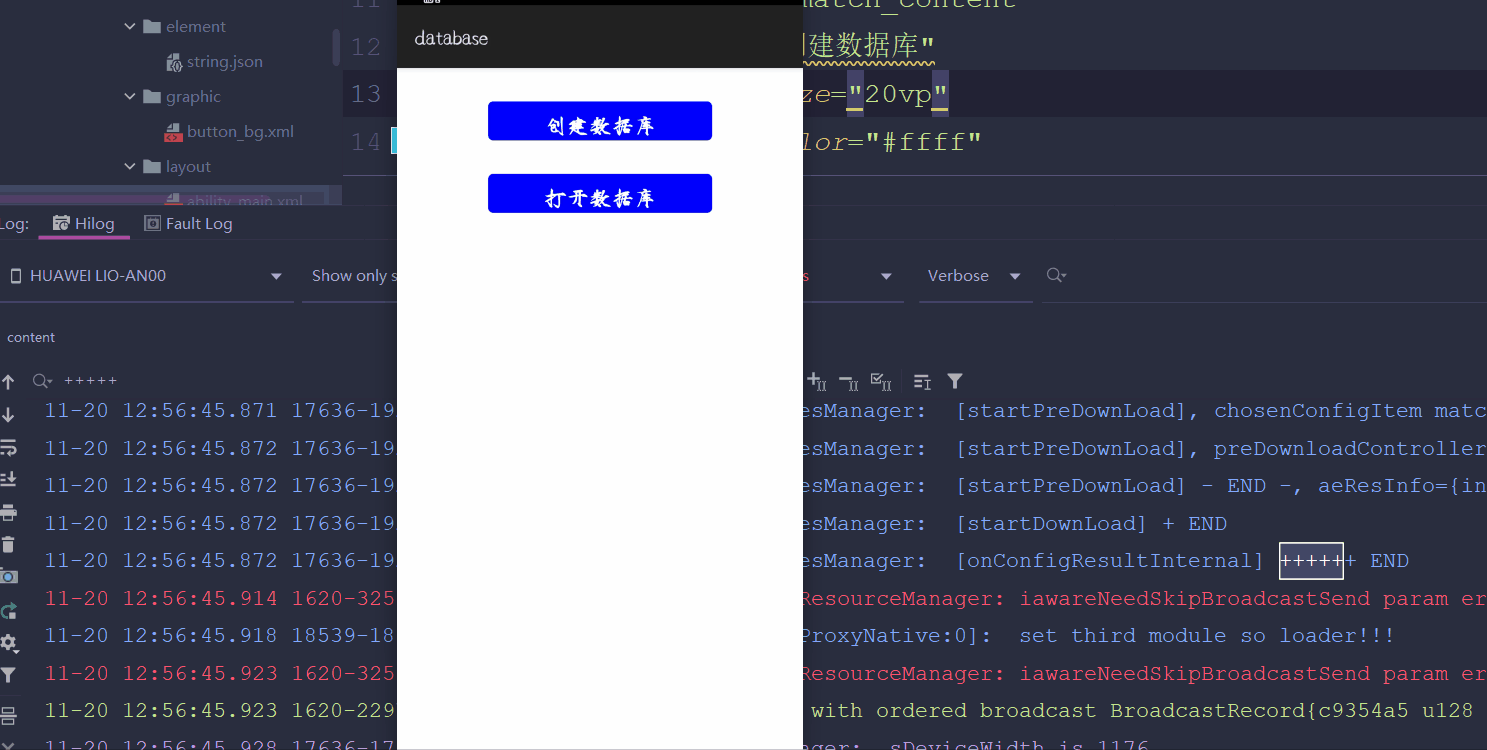
Task: Click the magnifier beside Verbose dropdown
Action: point(1056,275)
